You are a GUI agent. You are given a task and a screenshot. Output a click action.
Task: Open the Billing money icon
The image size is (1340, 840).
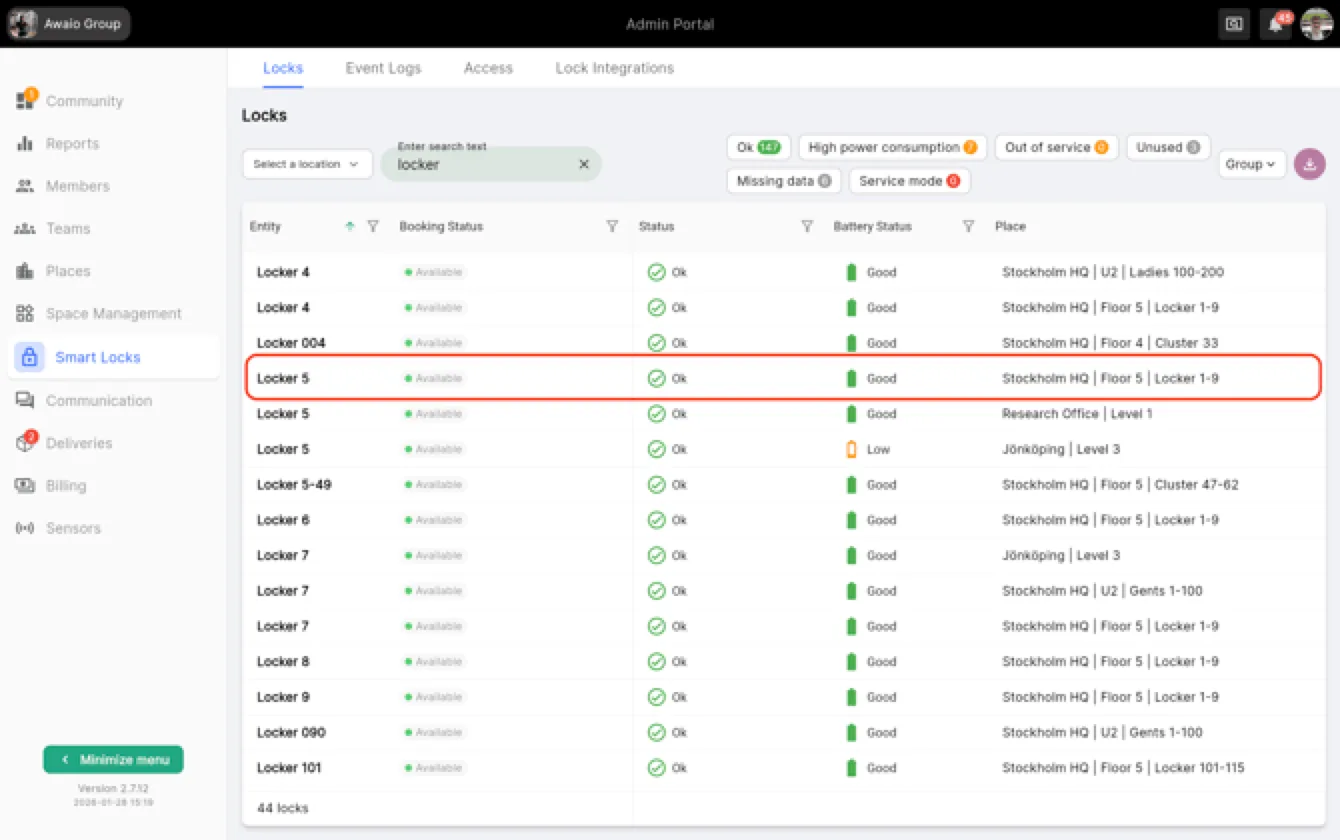[x=26, y=485]
